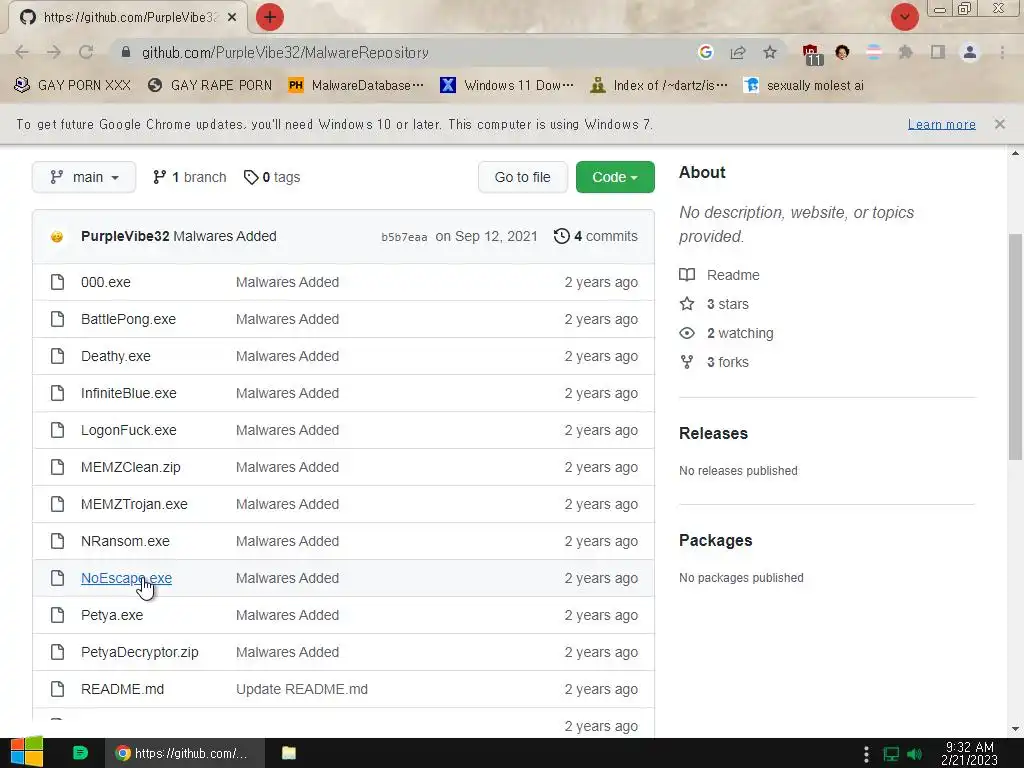The width and height of the screenshot is (1024, 768).
Task: Open 3 stars link
Action: tap(728, 304)
